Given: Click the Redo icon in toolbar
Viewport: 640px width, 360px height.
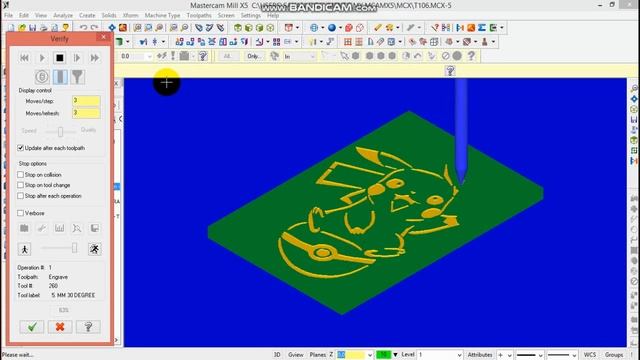Looking at the screenshot, I should [x=94, y=27].
